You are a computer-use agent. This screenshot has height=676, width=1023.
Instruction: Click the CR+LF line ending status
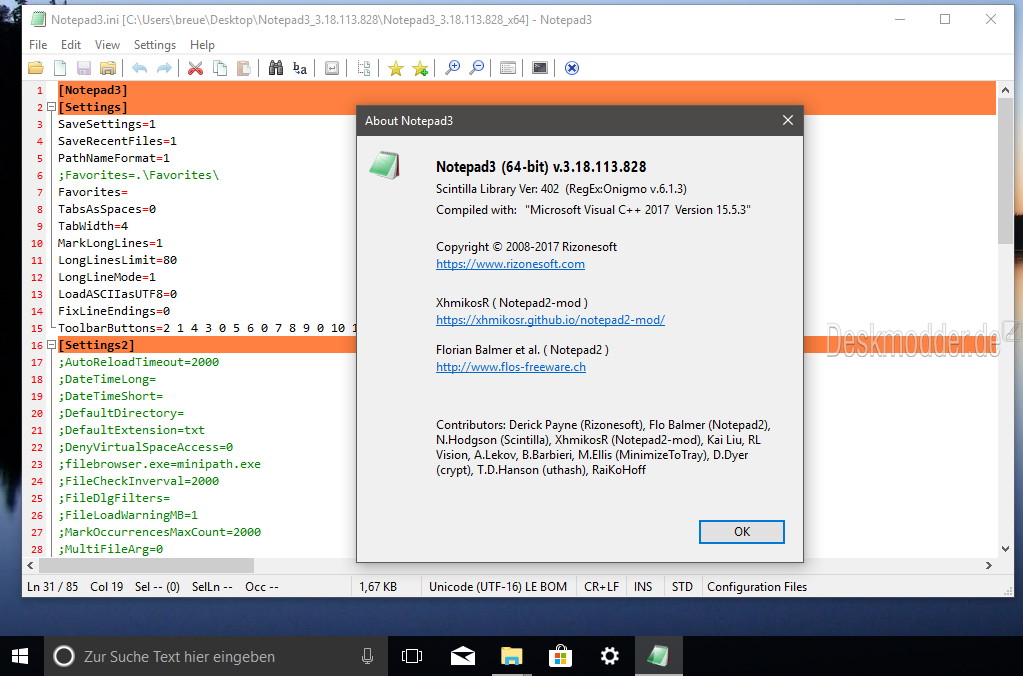click(x=601, y=587)
